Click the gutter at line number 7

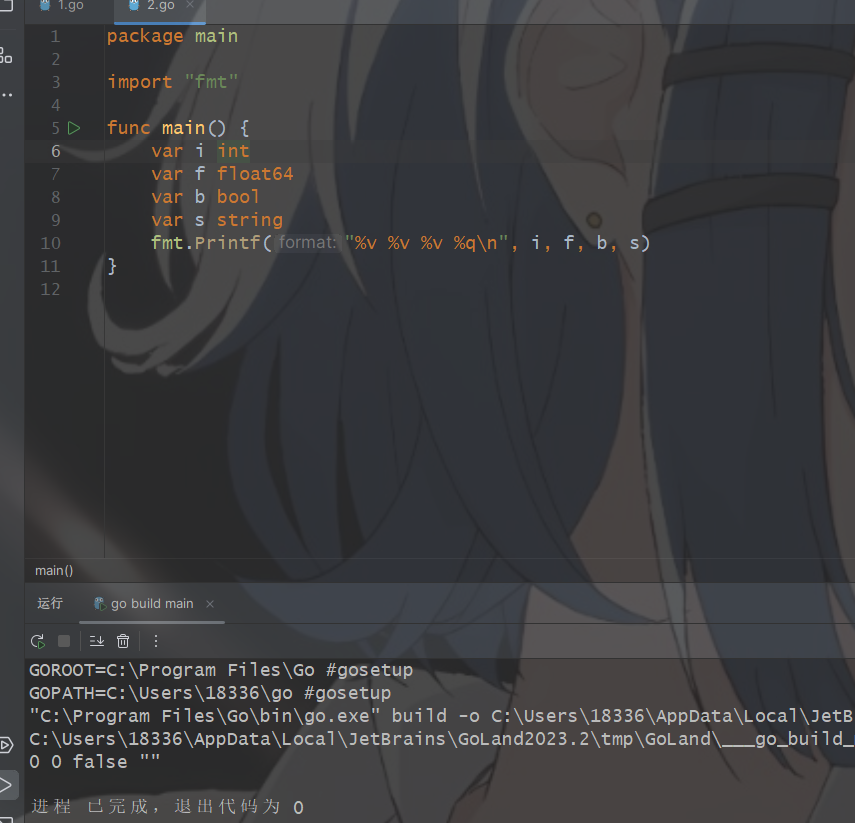coord(56,174)
